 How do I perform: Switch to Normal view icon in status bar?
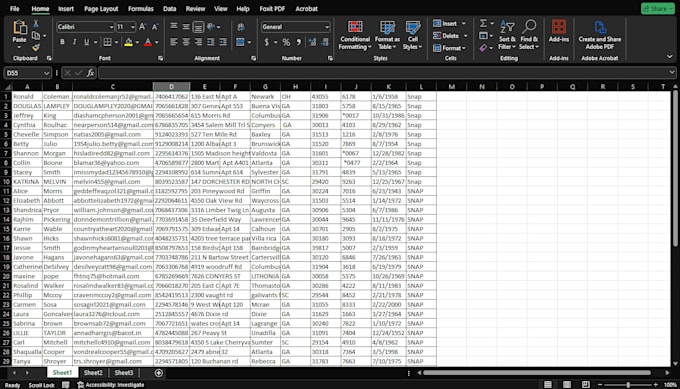[548, 385]
